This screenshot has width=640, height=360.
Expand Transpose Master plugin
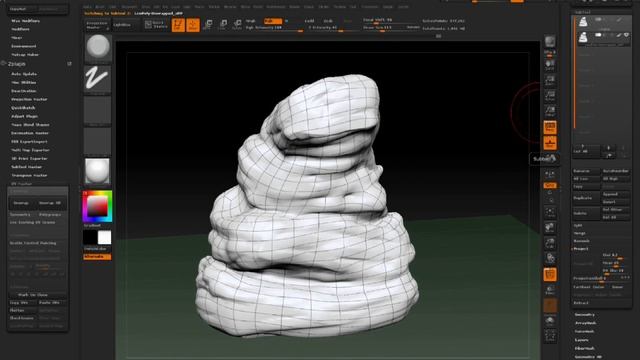pyautogui.click(x=29, y=176)
